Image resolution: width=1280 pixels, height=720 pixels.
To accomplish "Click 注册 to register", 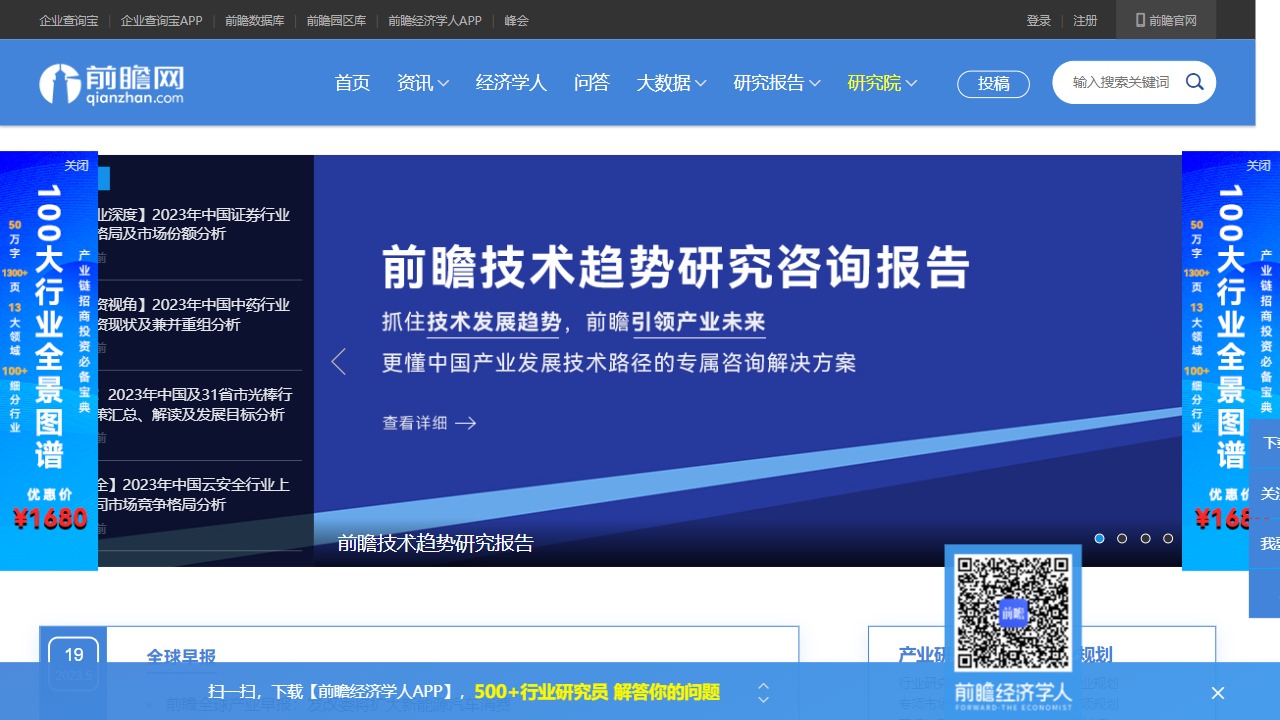I will point(1085,20).
